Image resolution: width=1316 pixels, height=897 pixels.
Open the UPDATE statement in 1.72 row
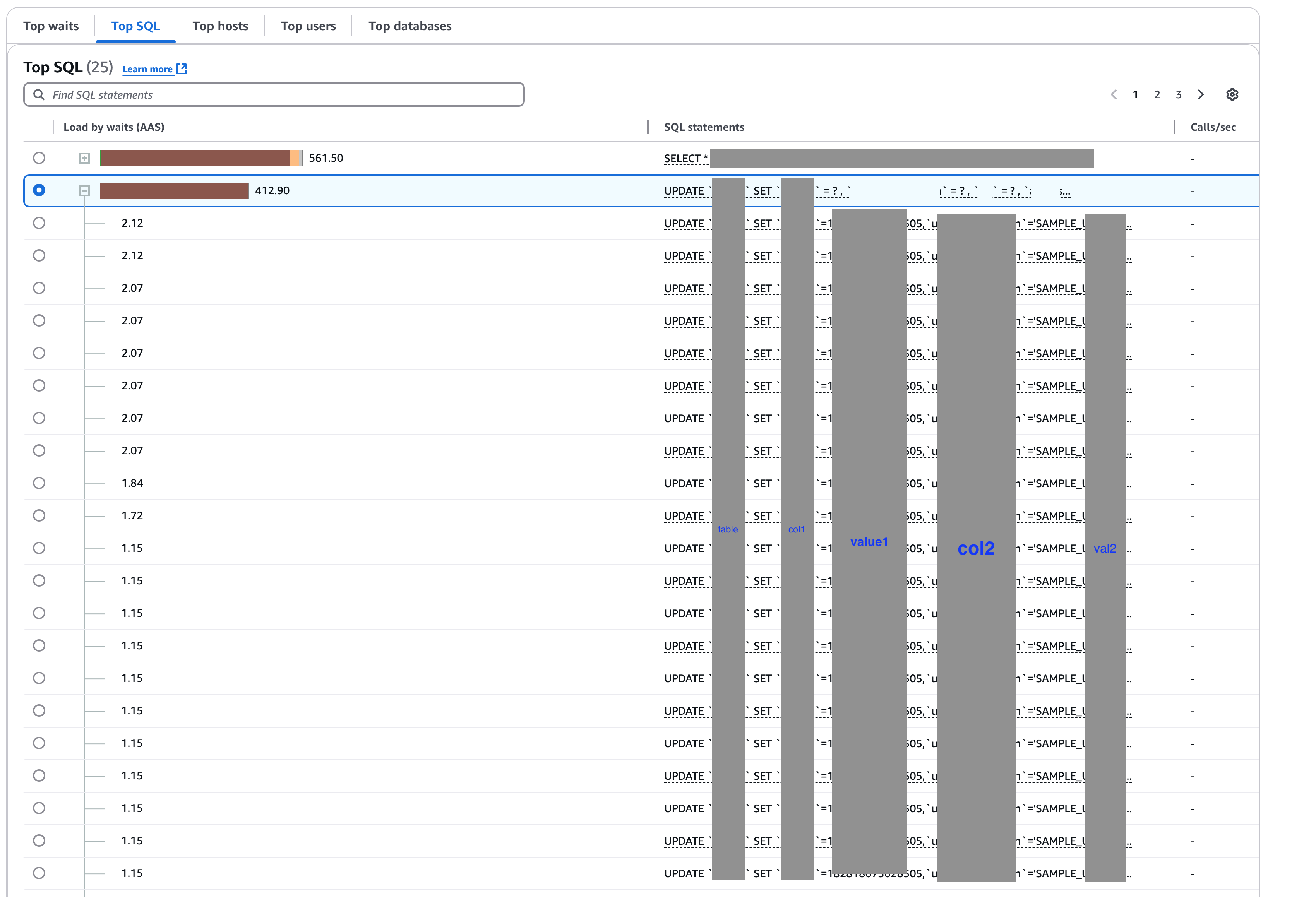pos(898,516)
